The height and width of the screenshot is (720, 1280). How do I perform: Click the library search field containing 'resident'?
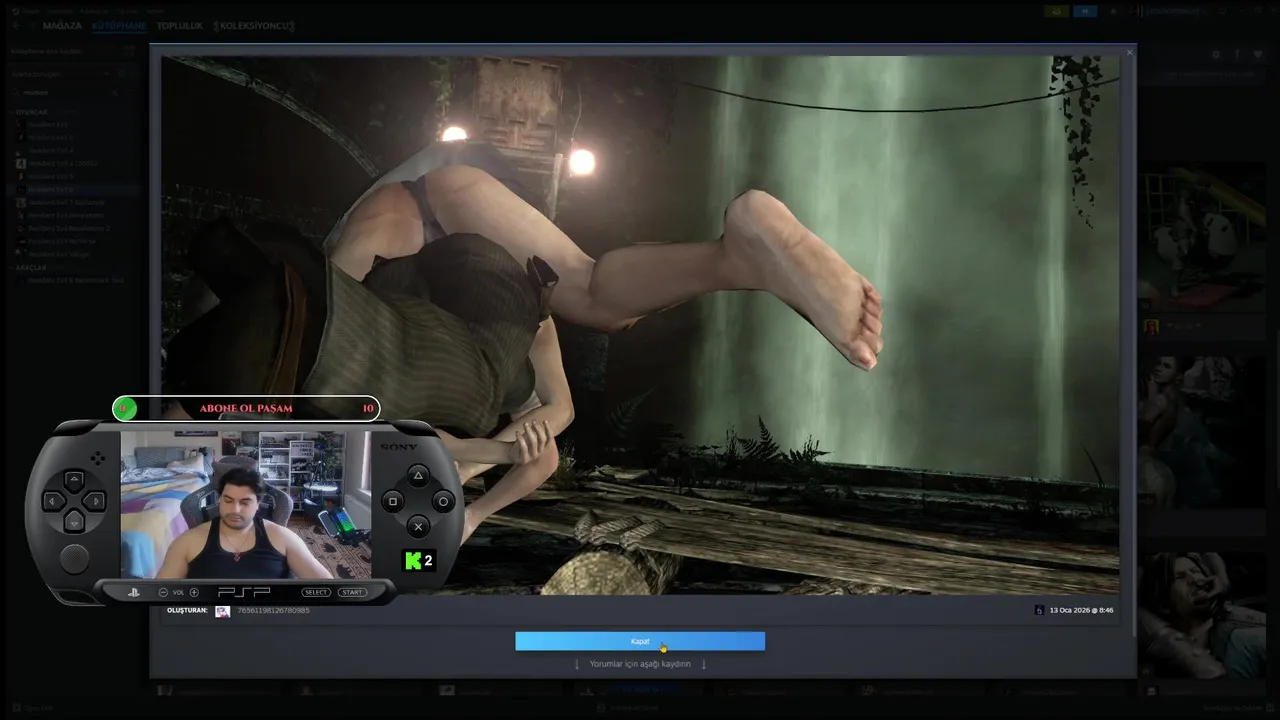[x=60, y=92]
